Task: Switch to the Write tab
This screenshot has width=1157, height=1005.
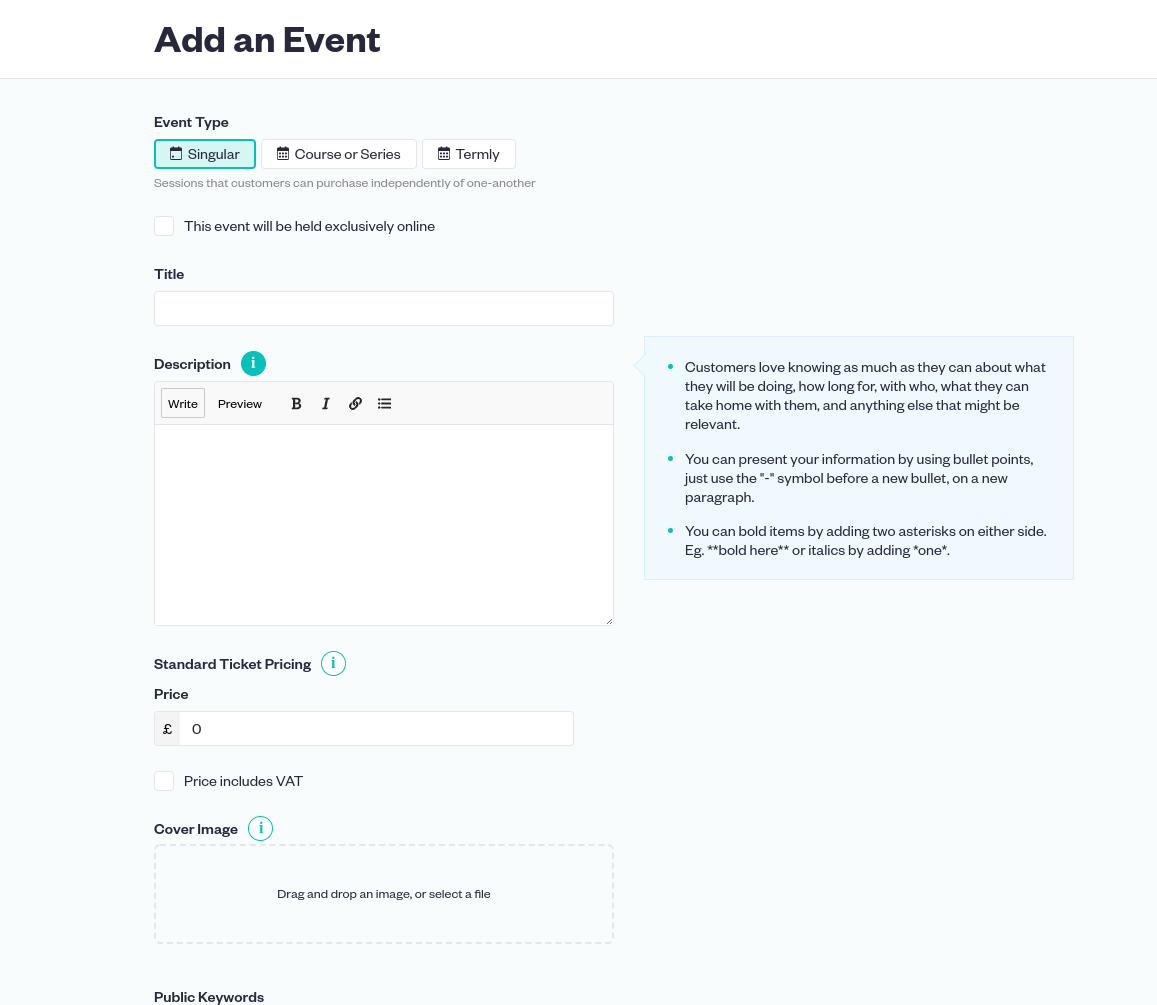Action: 182,403
